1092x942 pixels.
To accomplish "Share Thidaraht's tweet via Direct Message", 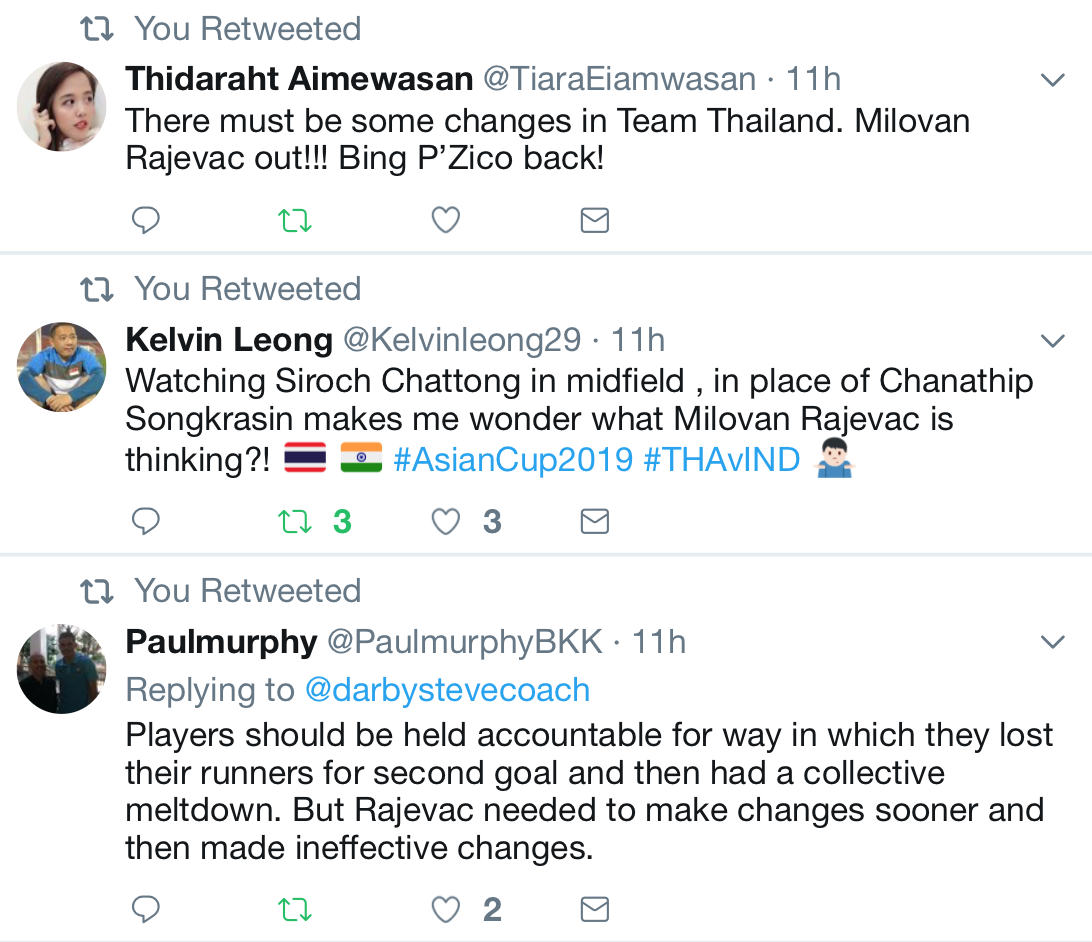I will tap(594, 219).
